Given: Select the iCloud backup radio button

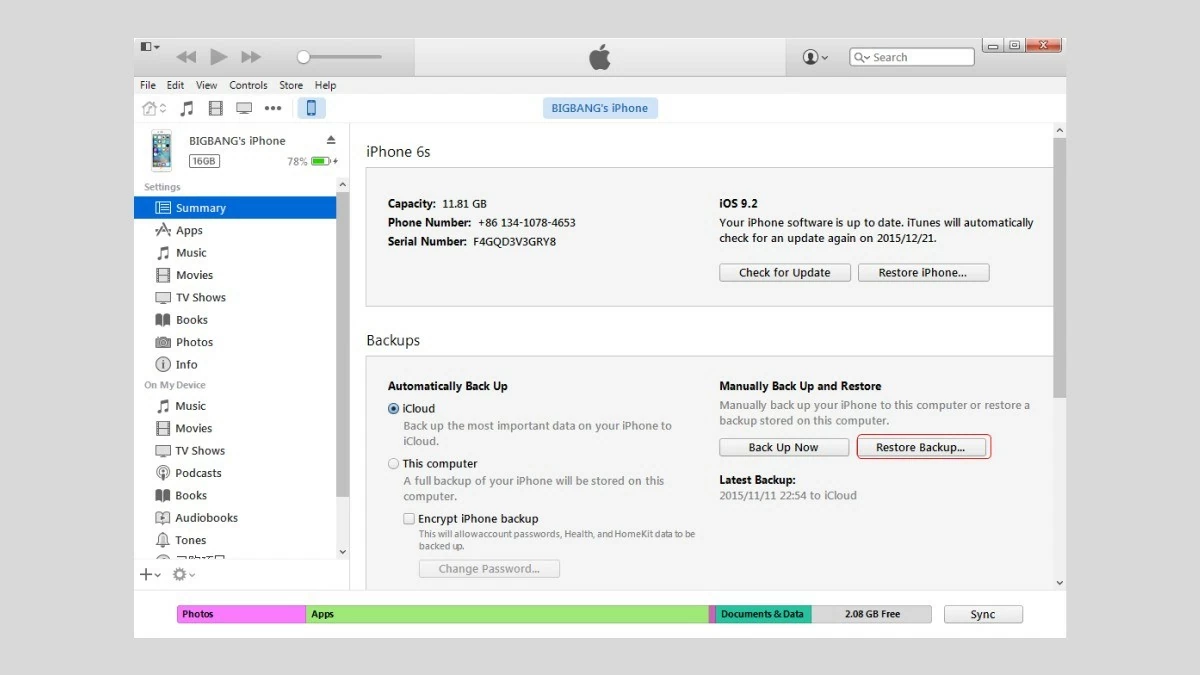Looking at the screenshot, I should [393, 409].
